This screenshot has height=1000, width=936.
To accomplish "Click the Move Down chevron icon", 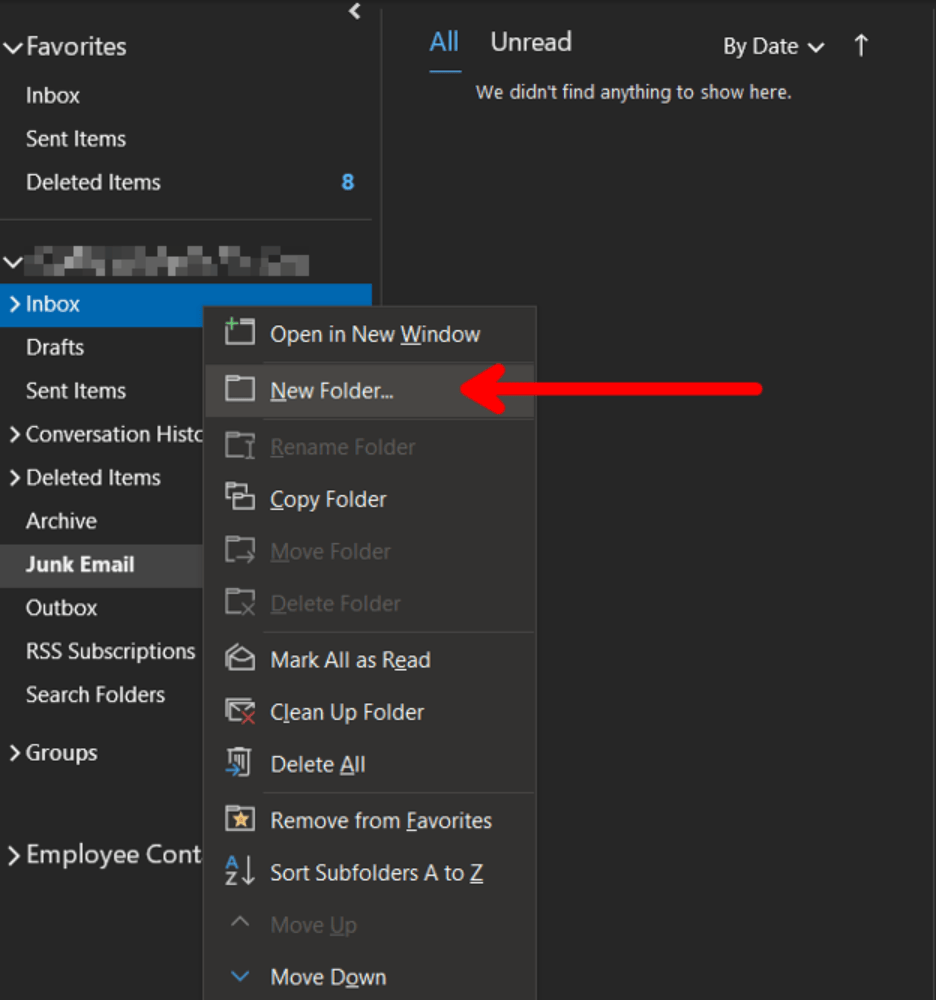I will (239, 976).
